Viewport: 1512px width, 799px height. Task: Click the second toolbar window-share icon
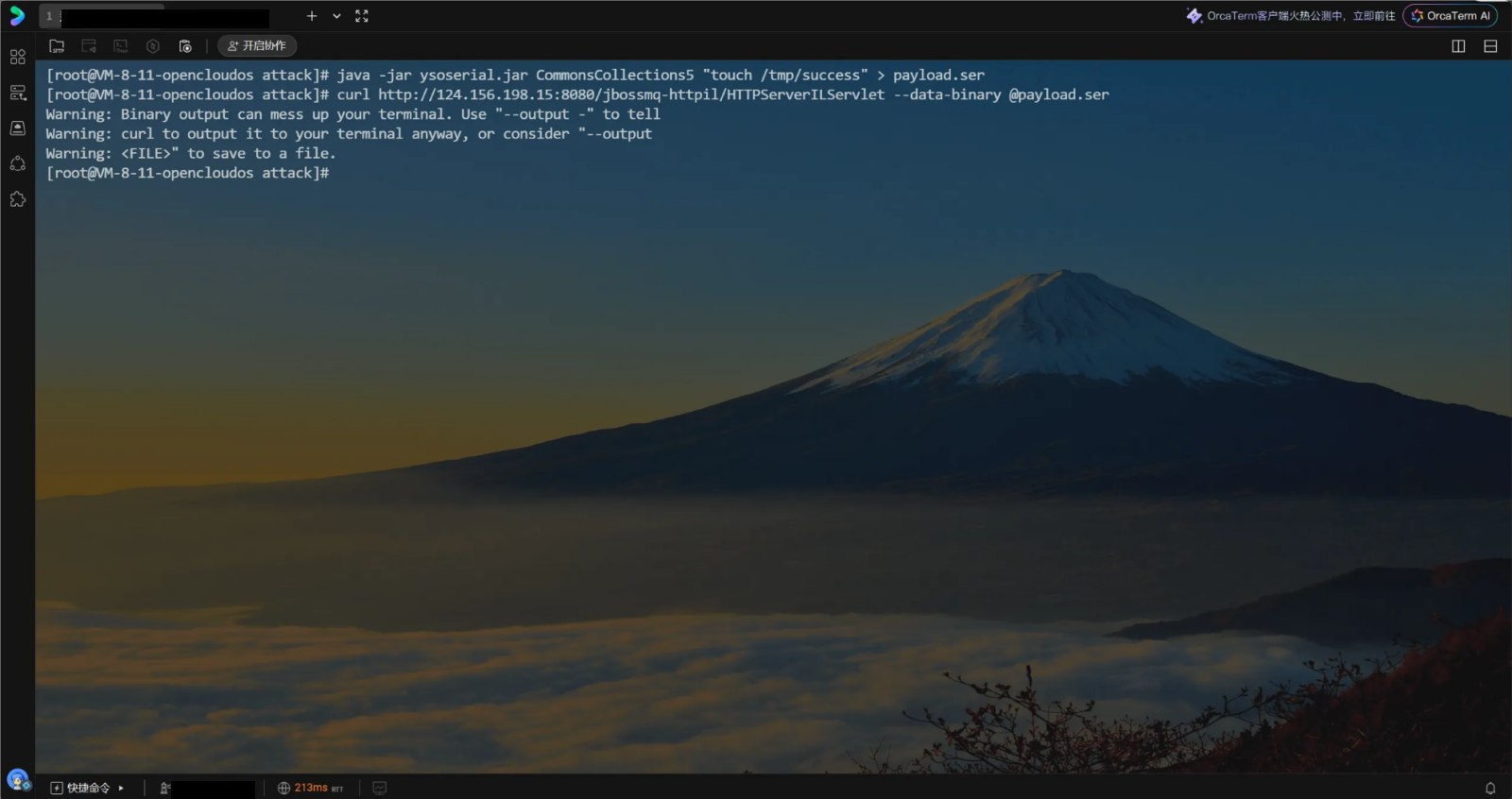pos(89,45)
